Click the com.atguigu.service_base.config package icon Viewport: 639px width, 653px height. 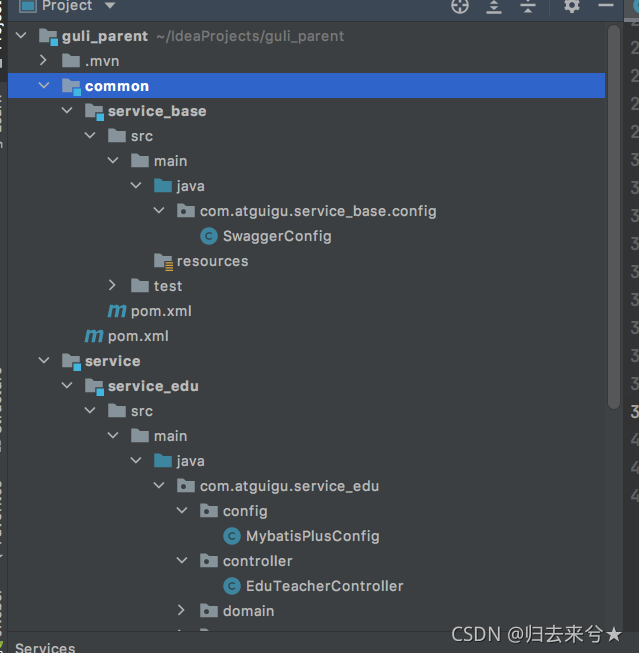point(186,211)
